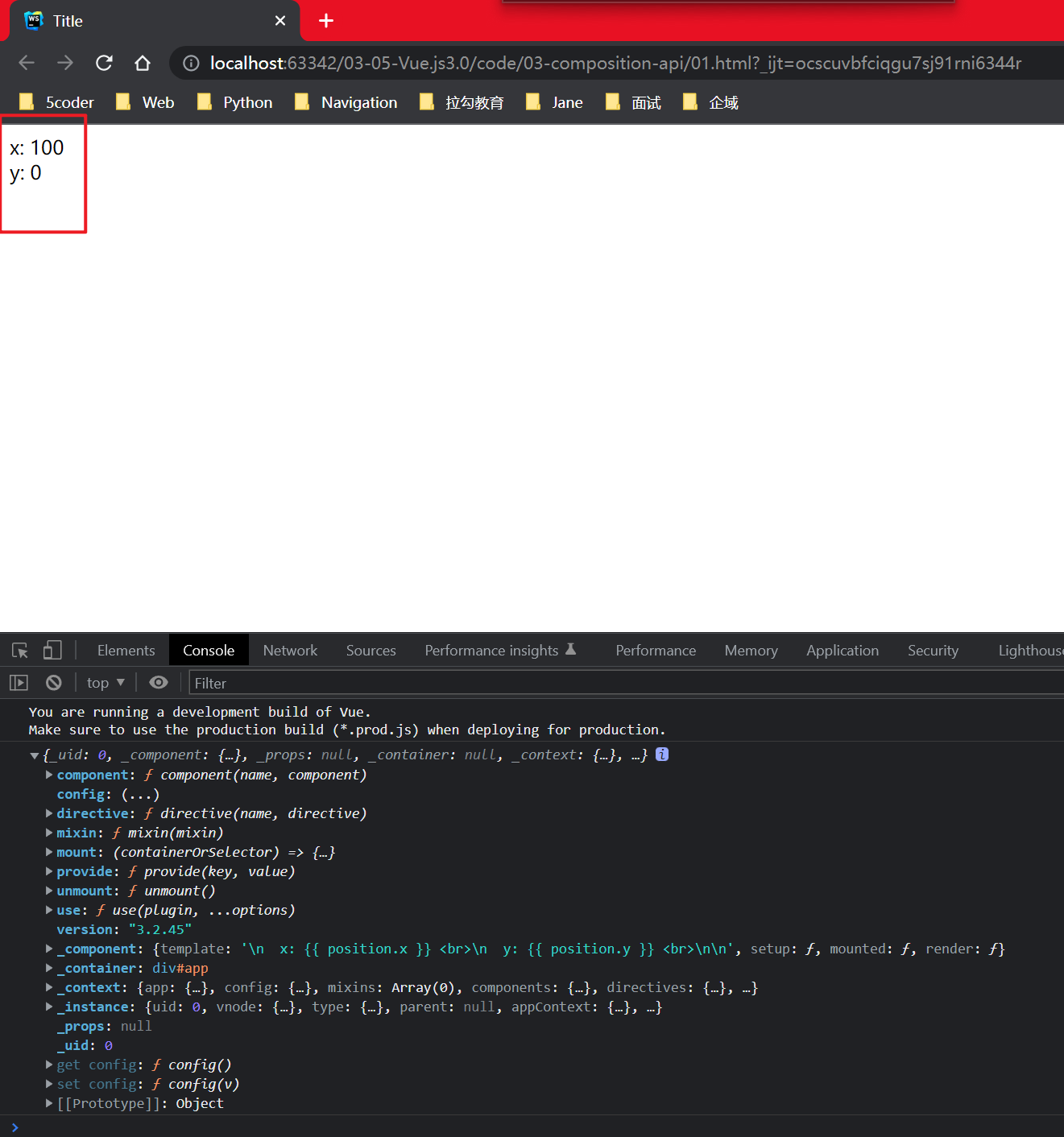Click the browser forward arrow
The height and width of the screenshot is (1137, 1064).
(x=65, y=63)
